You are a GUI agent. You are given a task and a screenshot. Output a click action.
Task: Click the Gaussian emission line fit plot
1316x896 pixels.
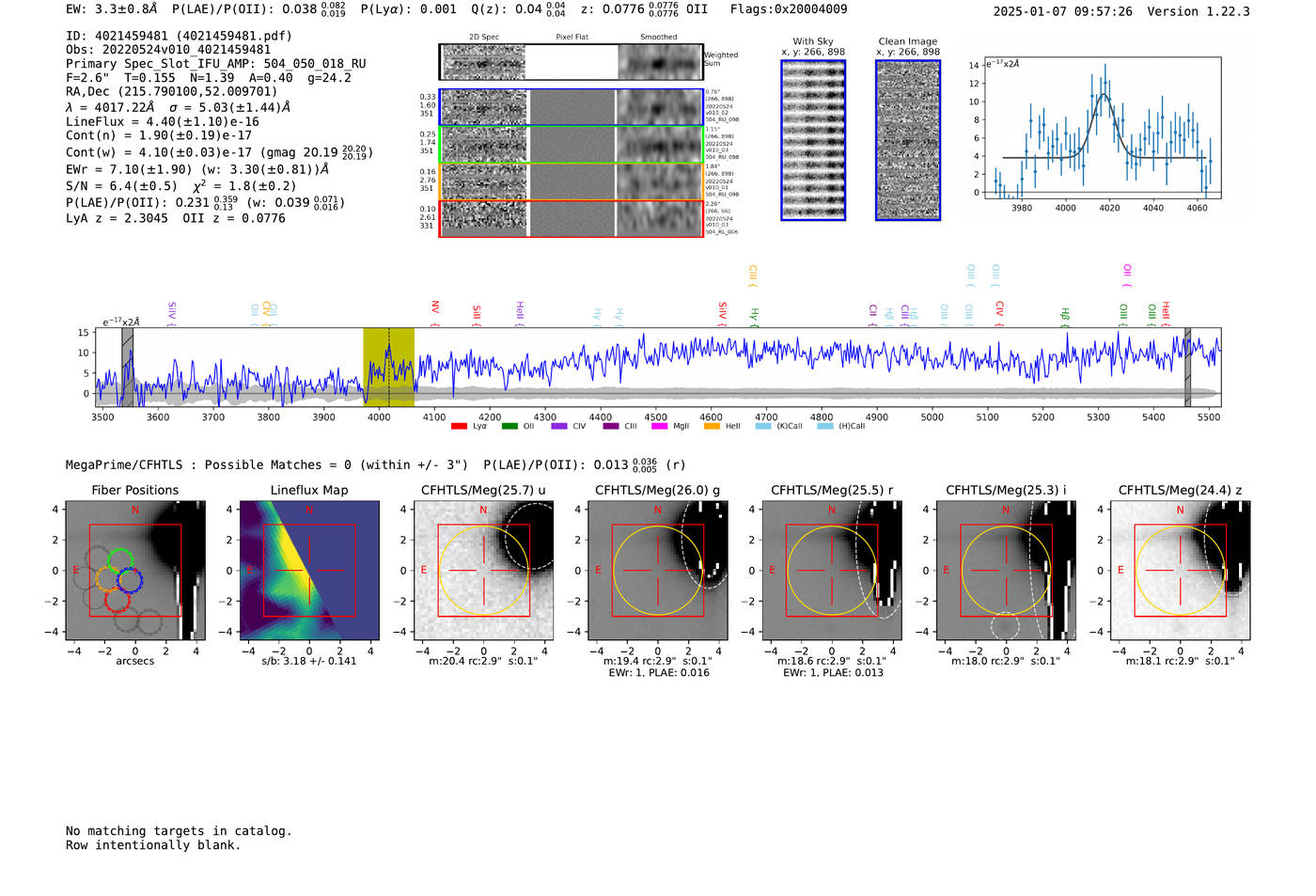pyautogui.click(x=1102, y=128)
